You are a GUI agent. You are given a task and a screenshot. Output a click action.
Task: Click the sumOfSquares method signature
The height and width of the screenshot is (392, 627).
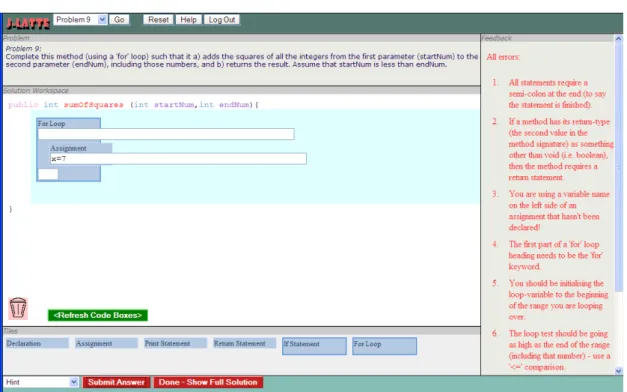click(x=133, y=105)
